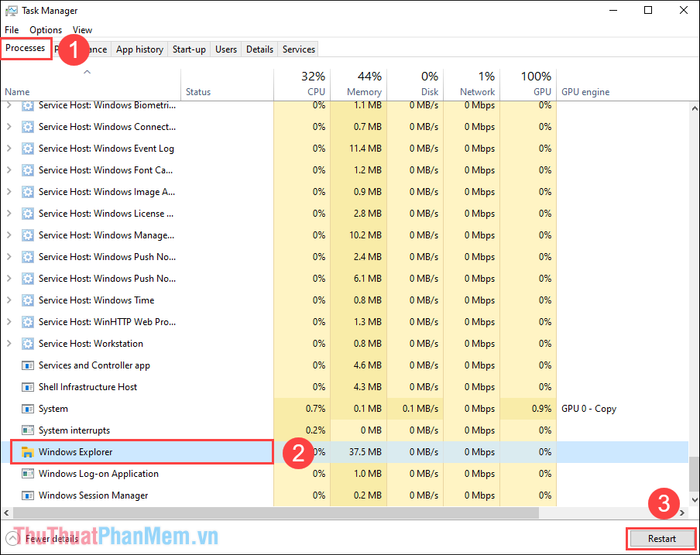Screen dimensions: 700x555
Task: Click the 11.4 MB memory value
Action: (x=365, y=148)
